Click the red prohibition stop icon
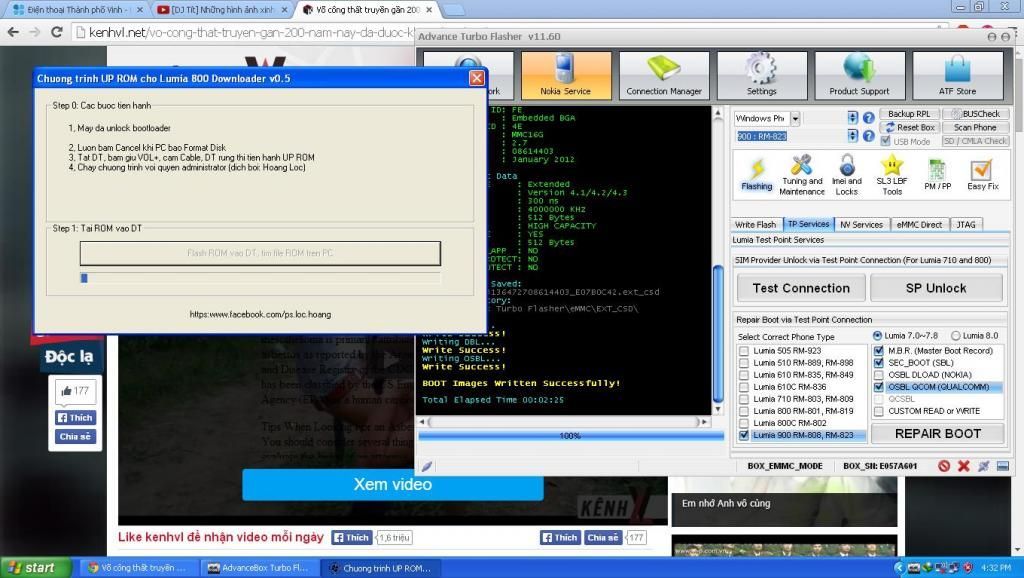This screenshot has height=578, width=1024. (x=944, y=466)
